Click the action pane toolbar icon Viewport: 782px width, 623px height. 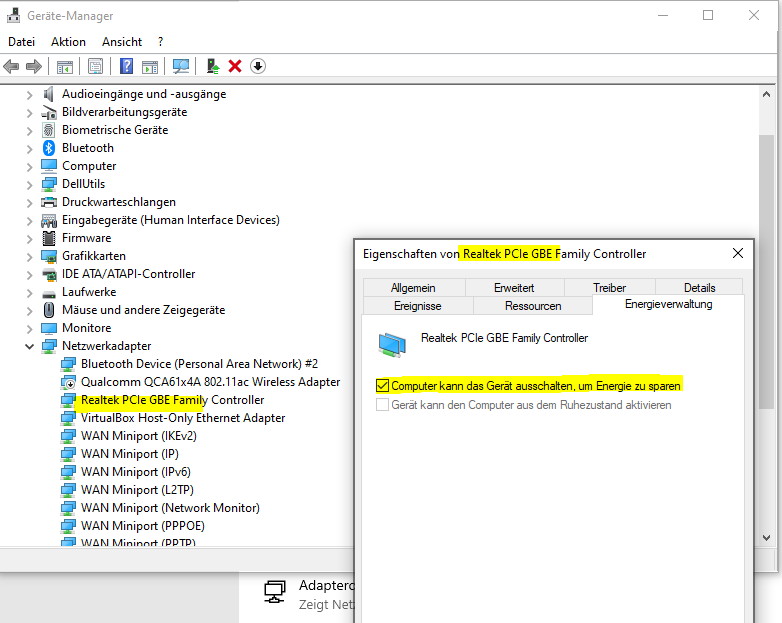[150, 66]
